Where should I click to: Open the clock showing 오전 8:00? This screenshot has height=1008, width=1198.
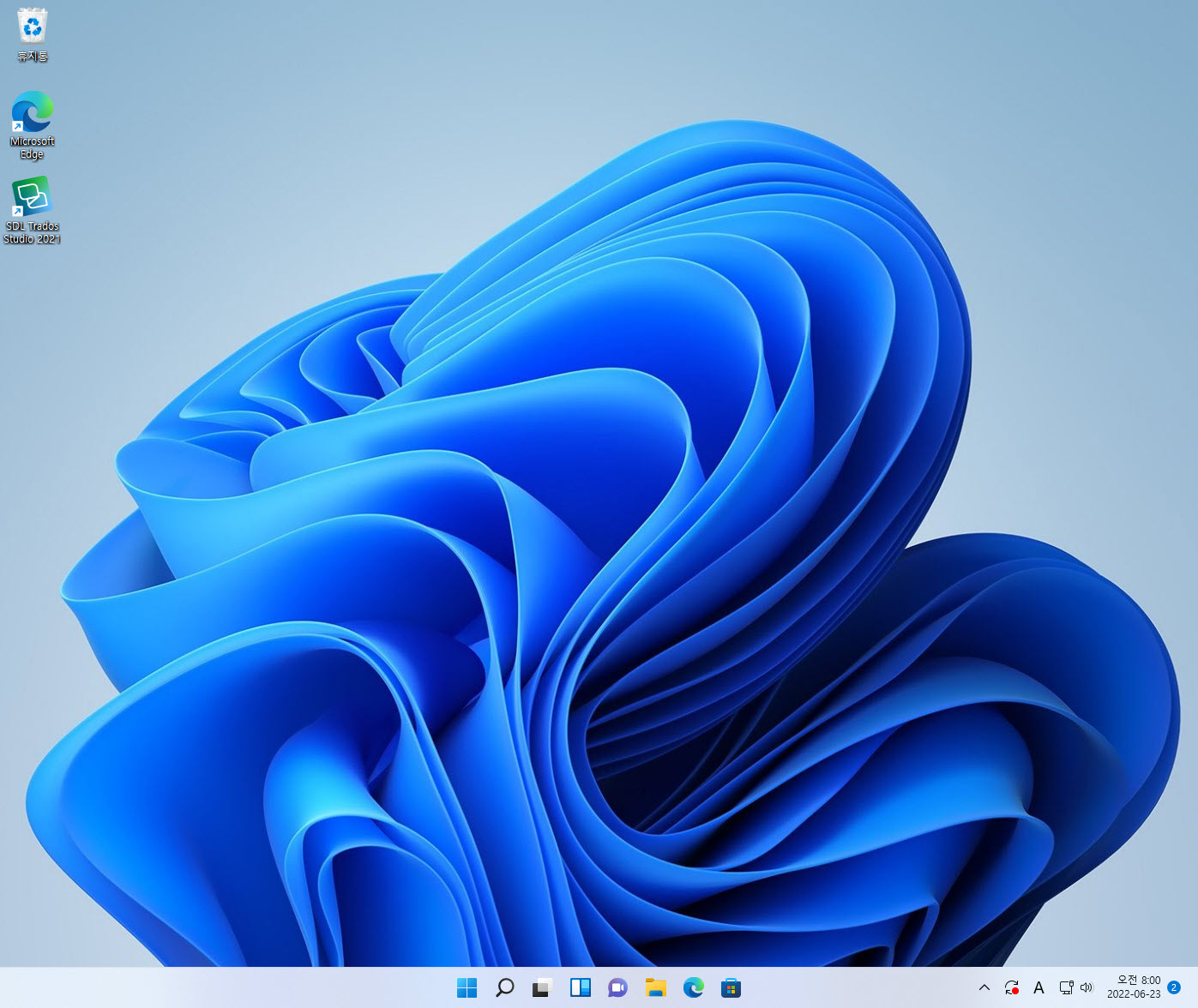tap(1134, 987)
